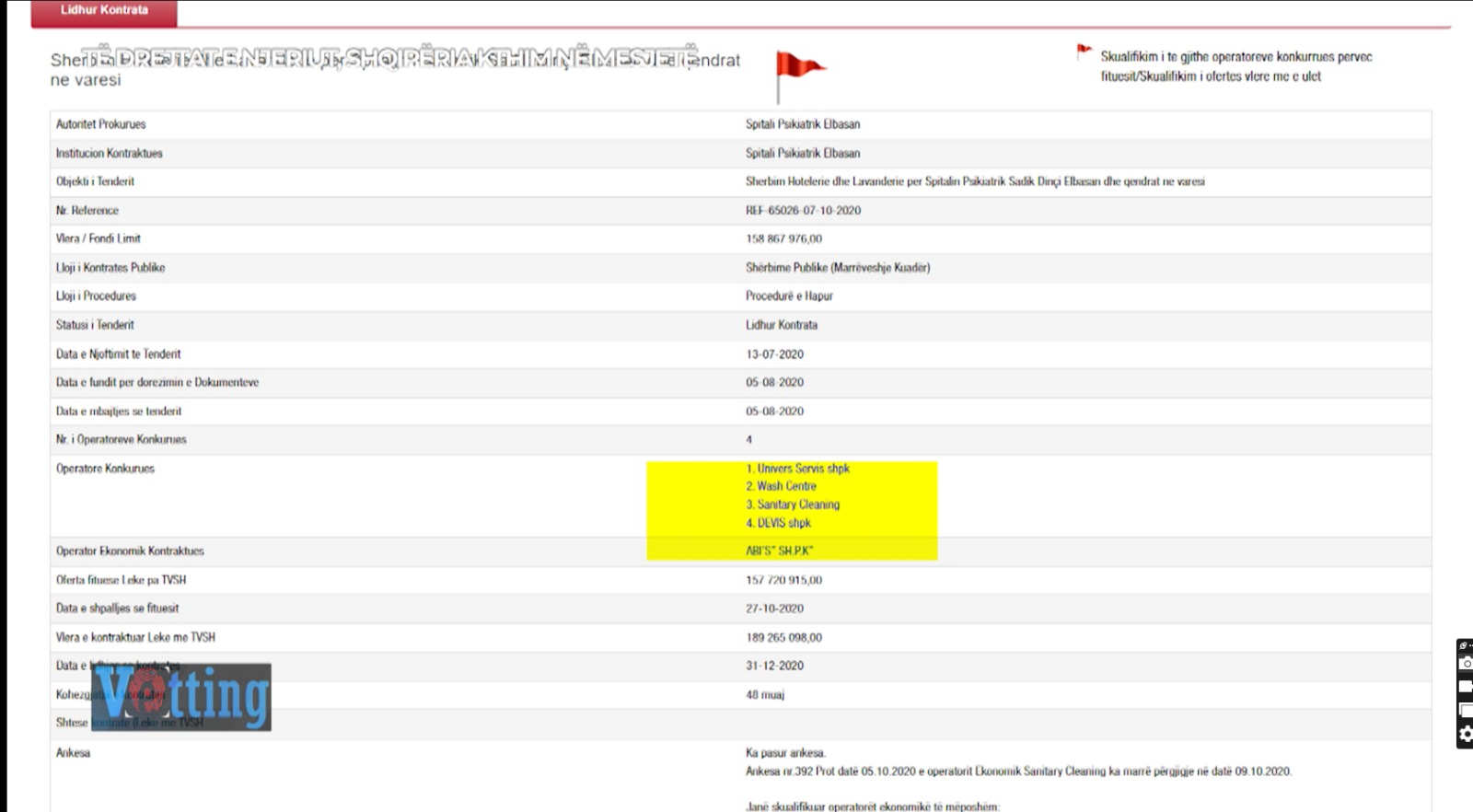Click the contract duration 48 muaj
Screen dimensions: 1473x812
[x=764, y=695]
